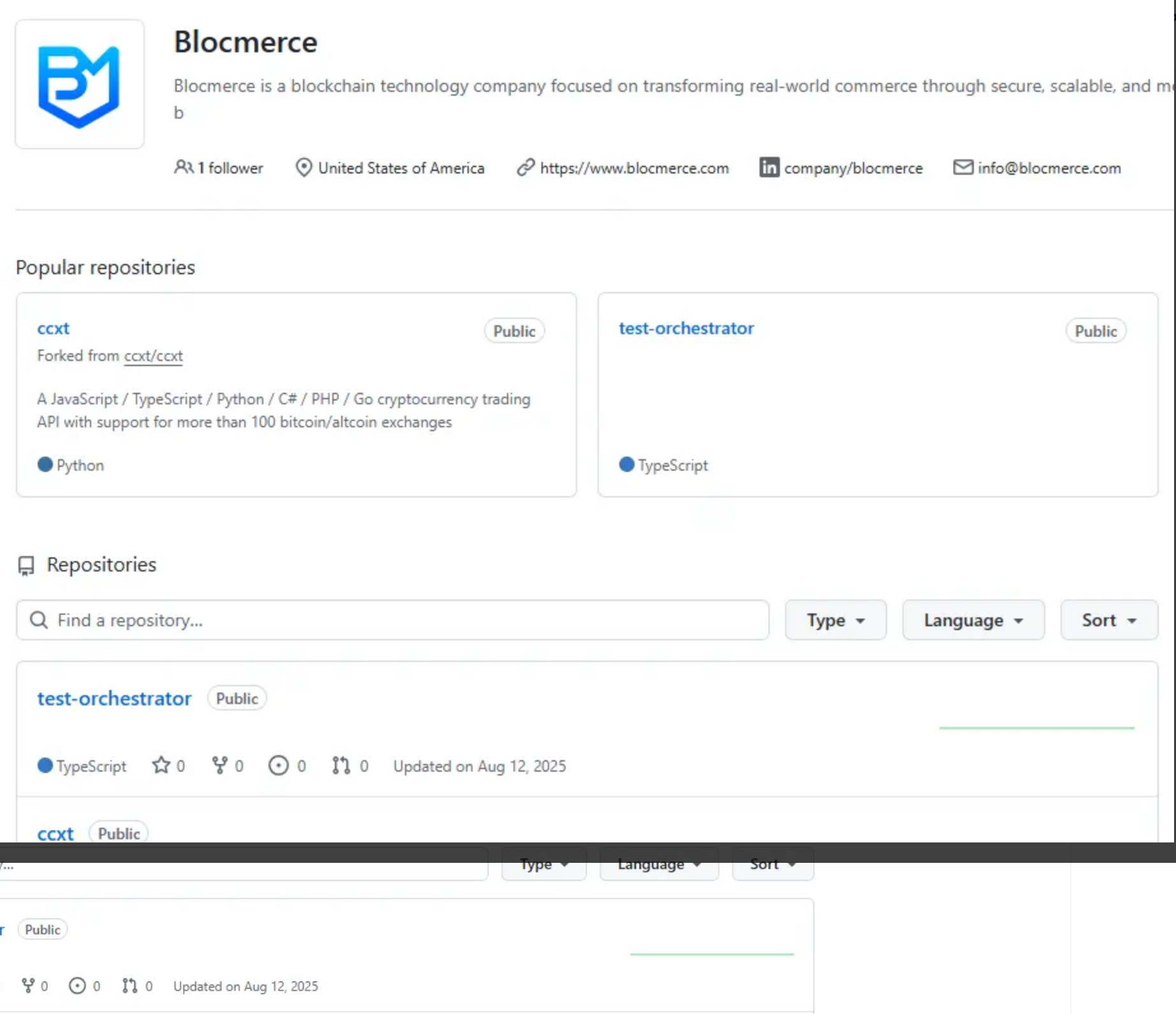Screen dimensions: 1176x1014
Task: Click the sparkline graph in lower background window
Action: tap(712, 954)
